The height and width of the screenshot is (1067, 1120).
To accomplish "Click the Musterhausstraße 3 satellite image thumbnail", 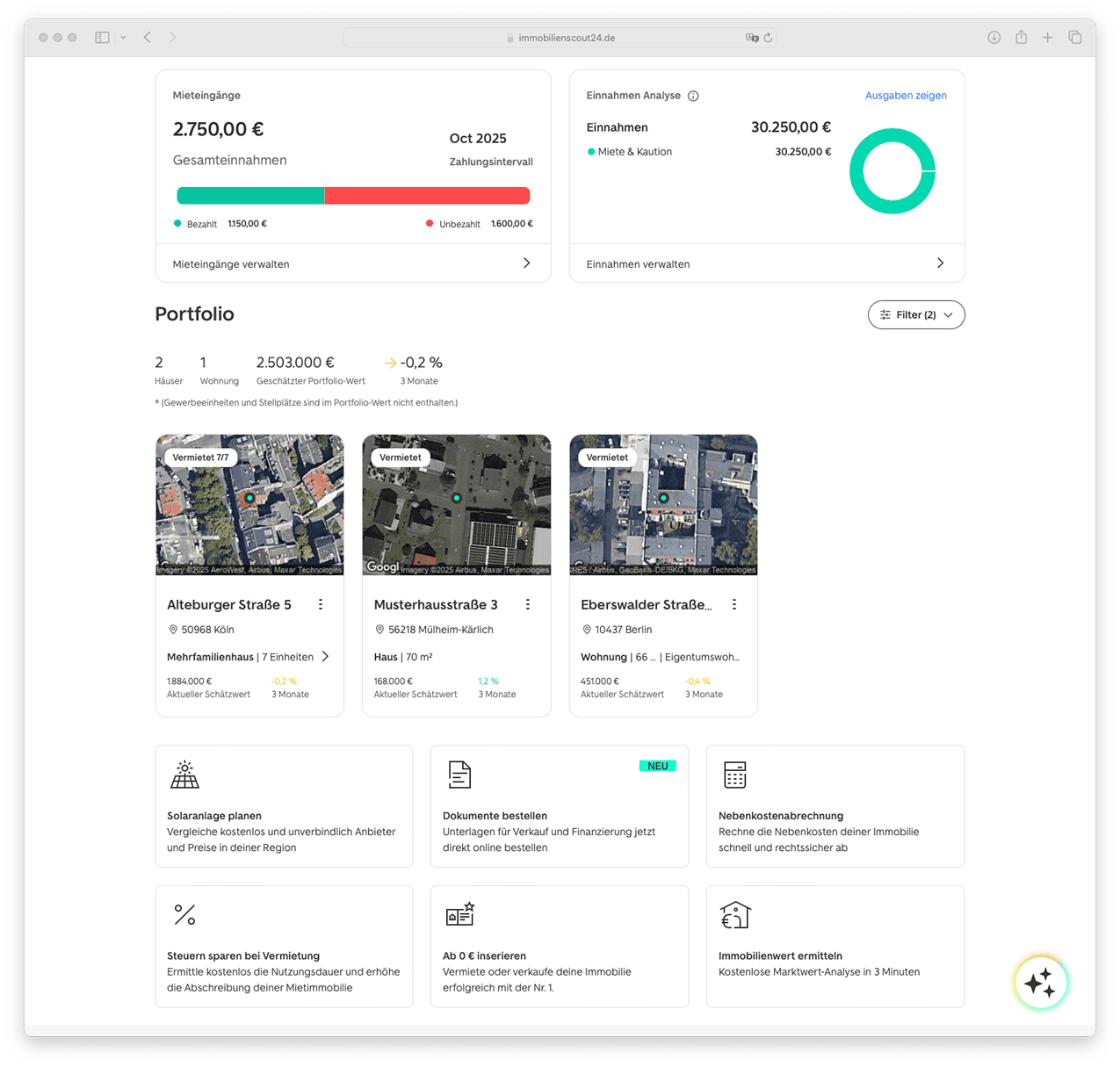I will coord(456,505).
